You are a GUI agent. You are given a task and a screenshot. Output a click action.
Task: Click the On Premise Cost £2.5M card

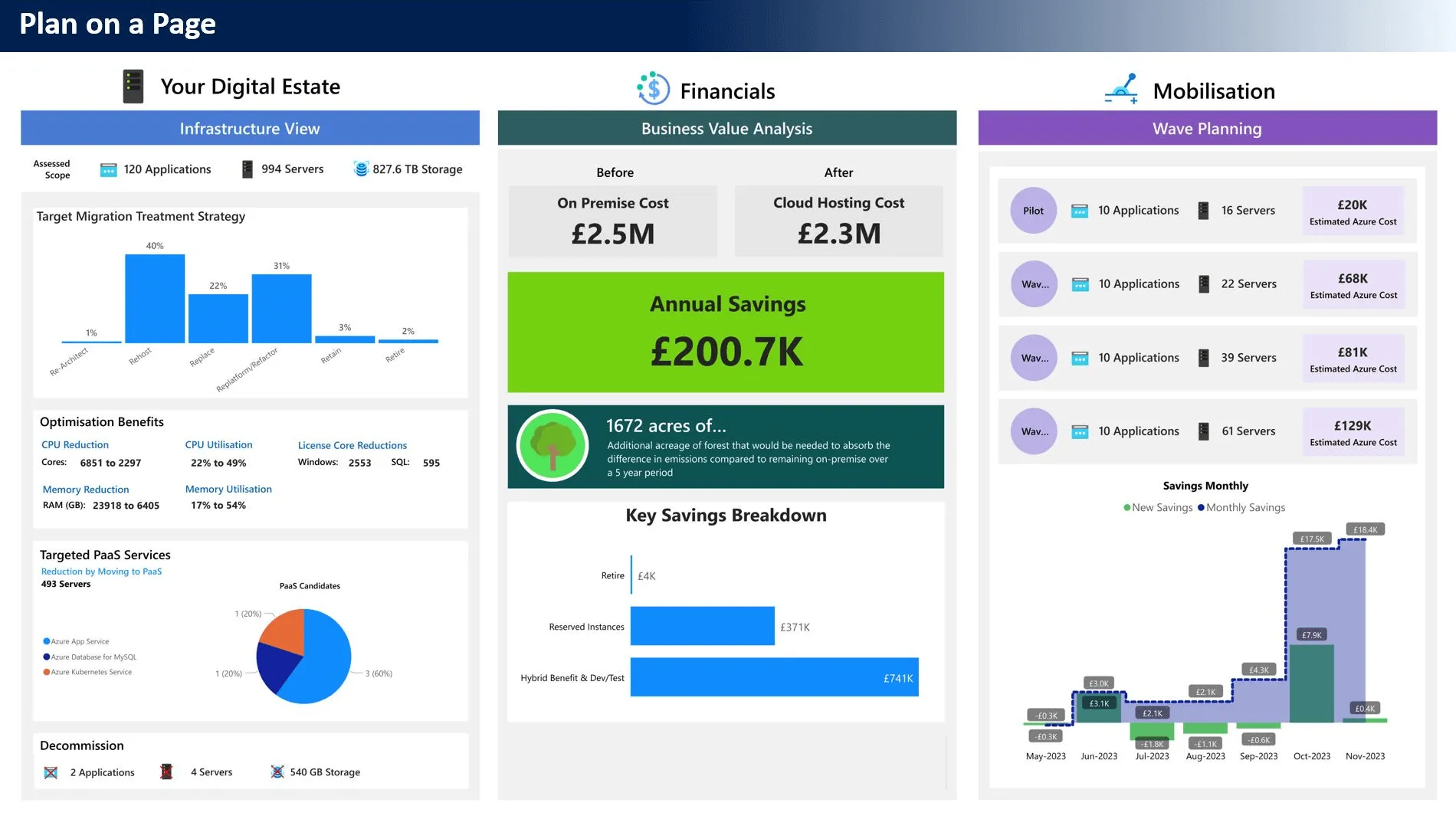coord(612,221)
